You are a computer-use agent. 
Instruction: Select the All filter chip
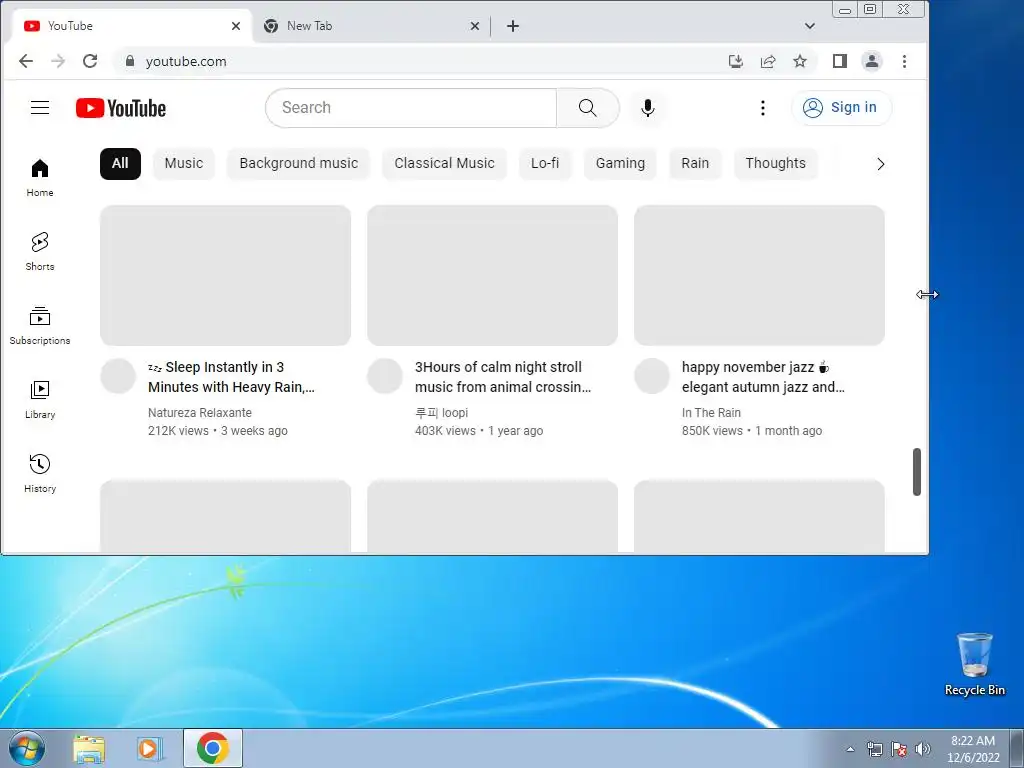120,163
